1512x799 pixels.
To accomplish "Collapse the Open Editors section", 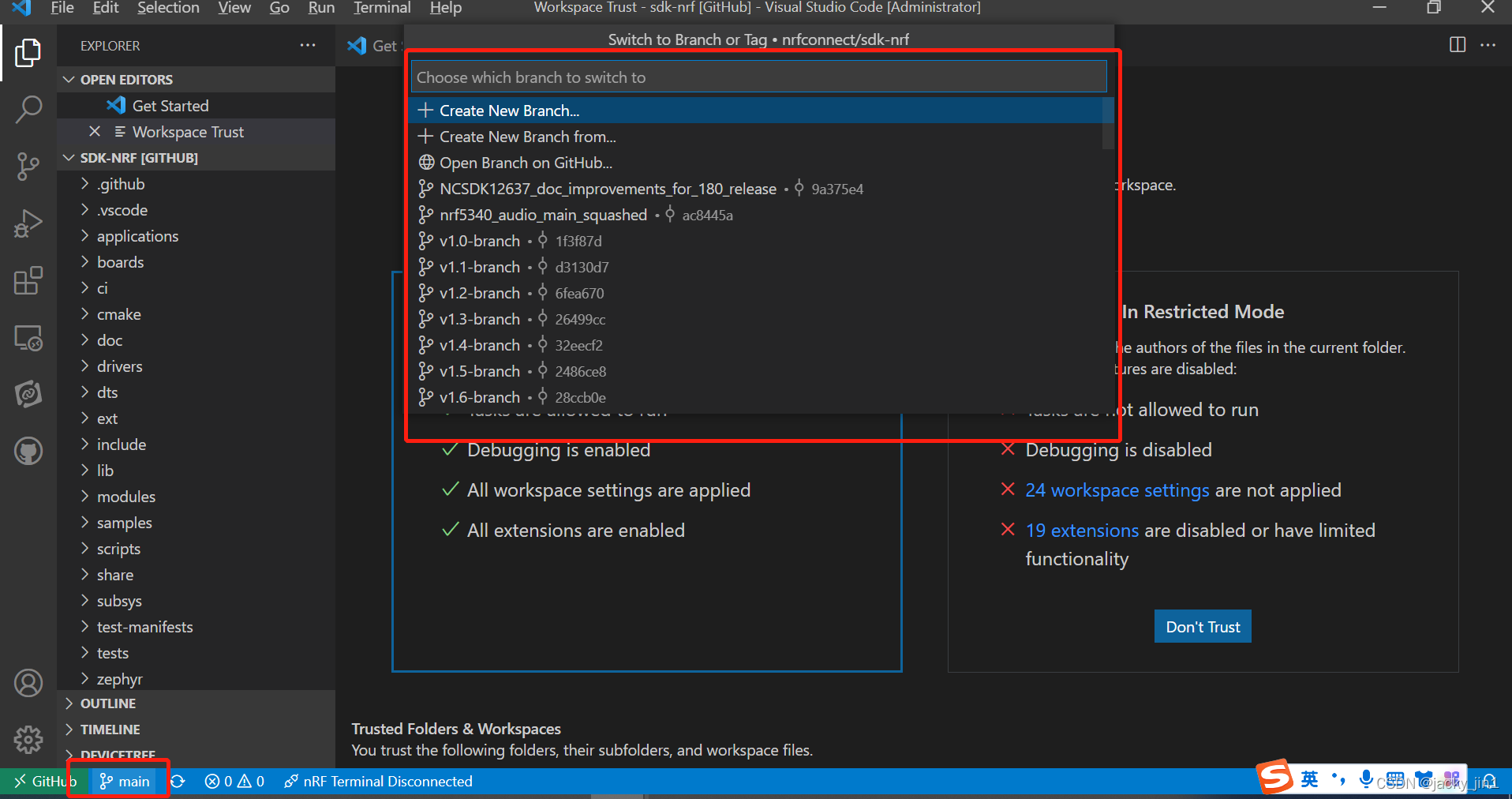I will coord(196,79).
